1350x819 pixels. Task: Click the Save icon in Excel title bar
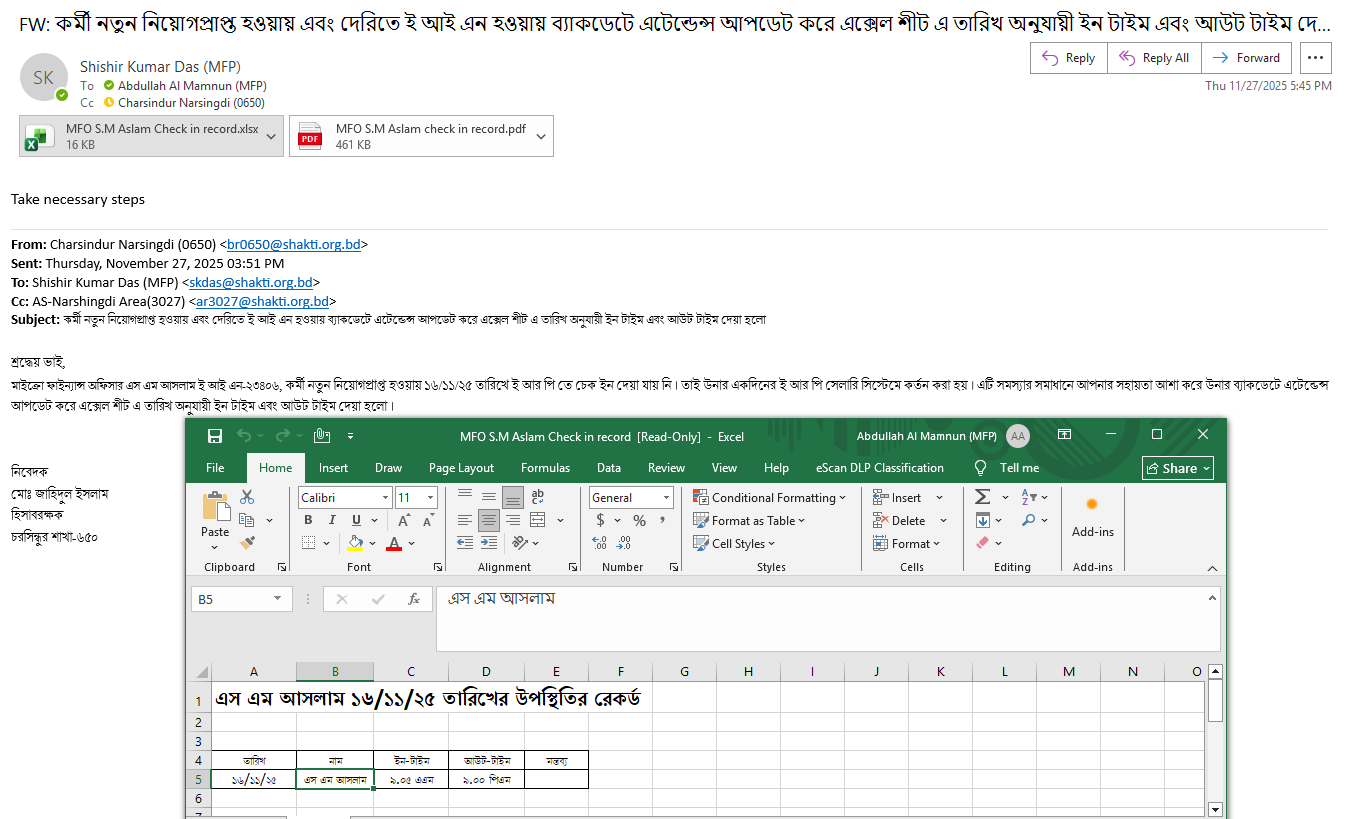pos(214,436)
